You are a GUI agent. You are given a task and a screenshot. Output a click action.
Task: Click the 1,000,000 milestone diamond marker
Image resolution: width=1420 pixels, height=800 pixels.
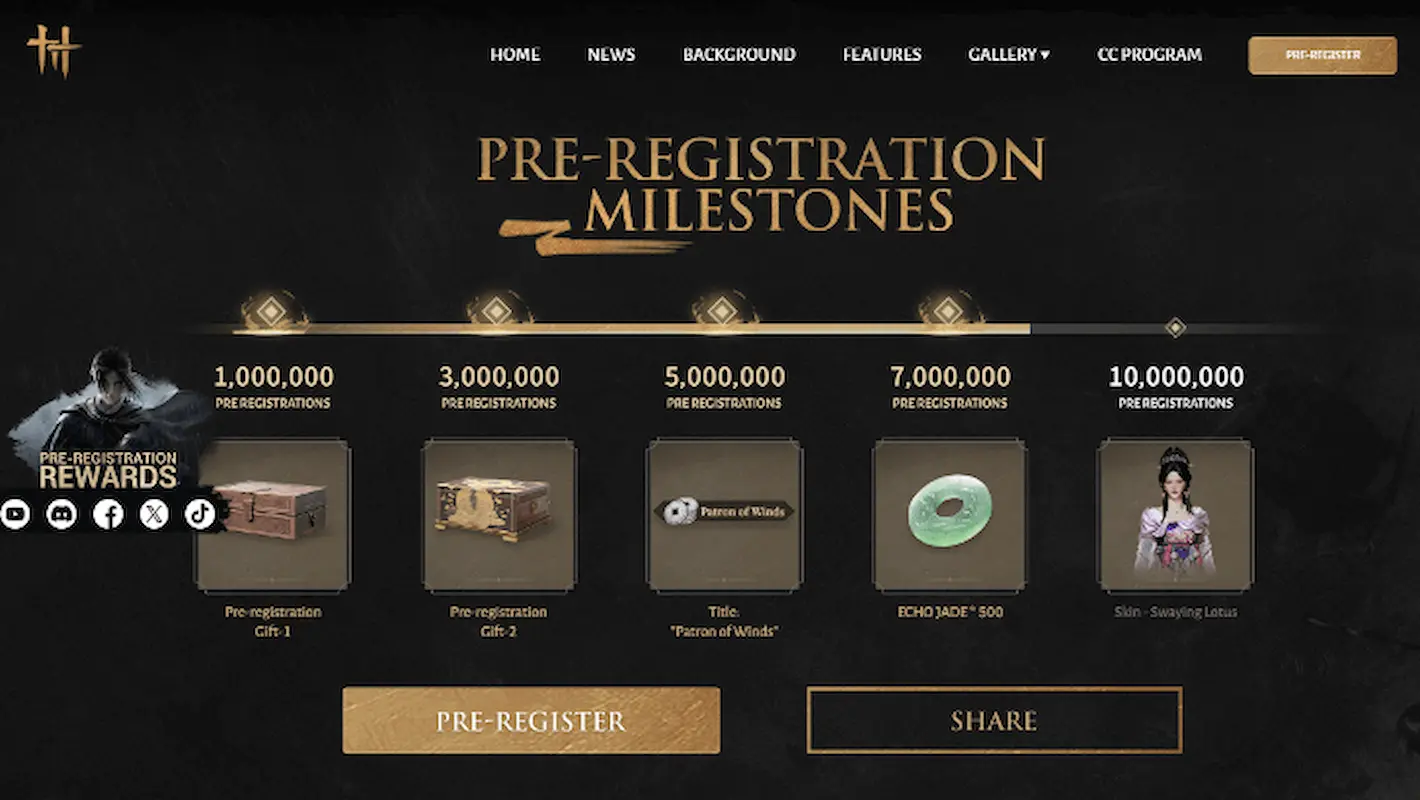(x=272, y=313)
